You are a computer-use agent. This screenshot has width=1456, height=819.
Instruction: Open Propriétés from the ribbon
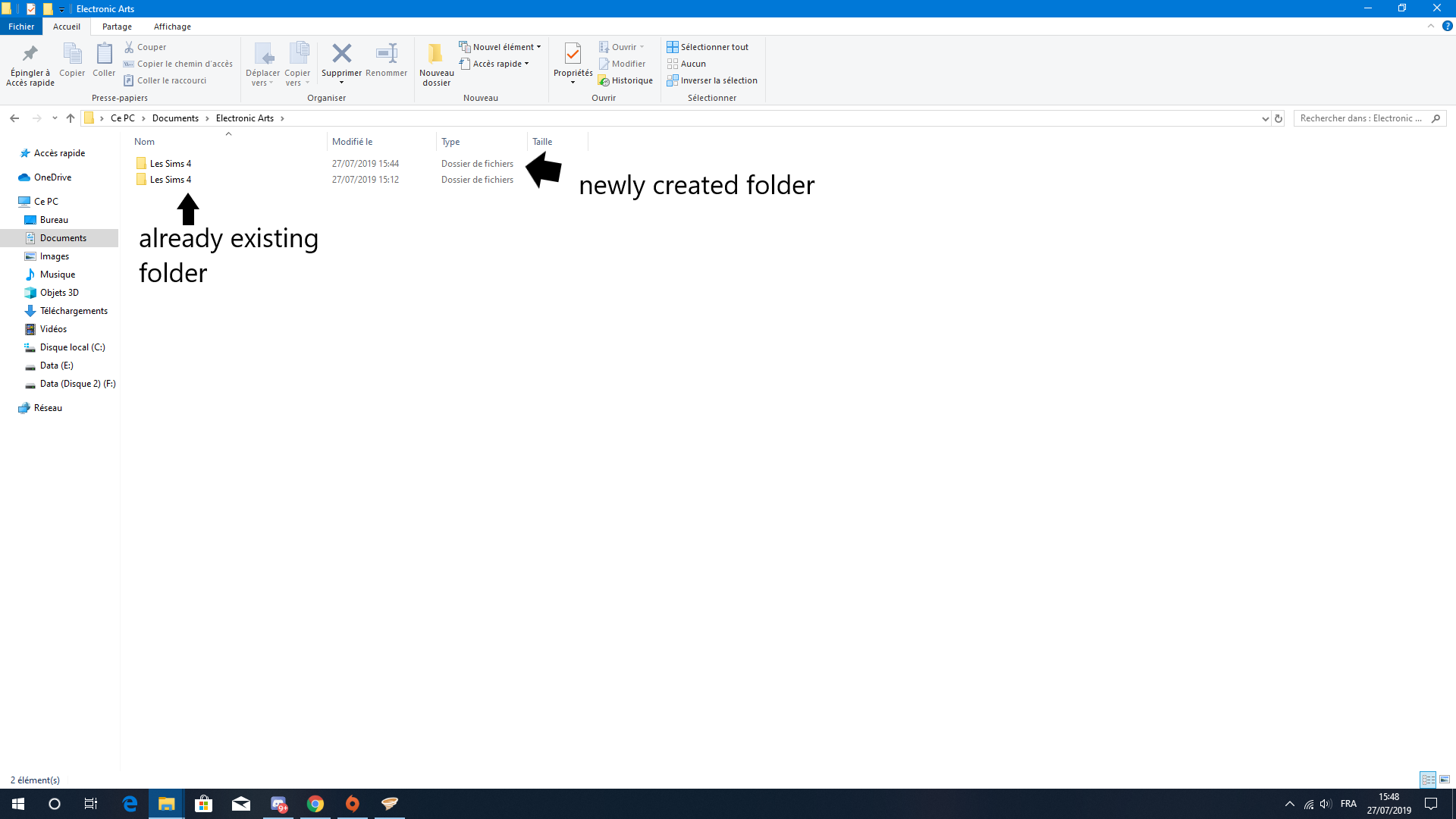572,64
